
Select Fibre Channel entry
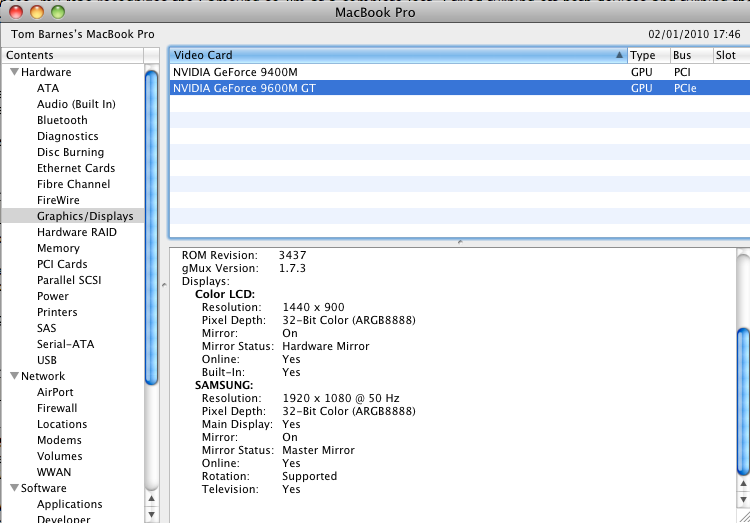tap(73, 184)
